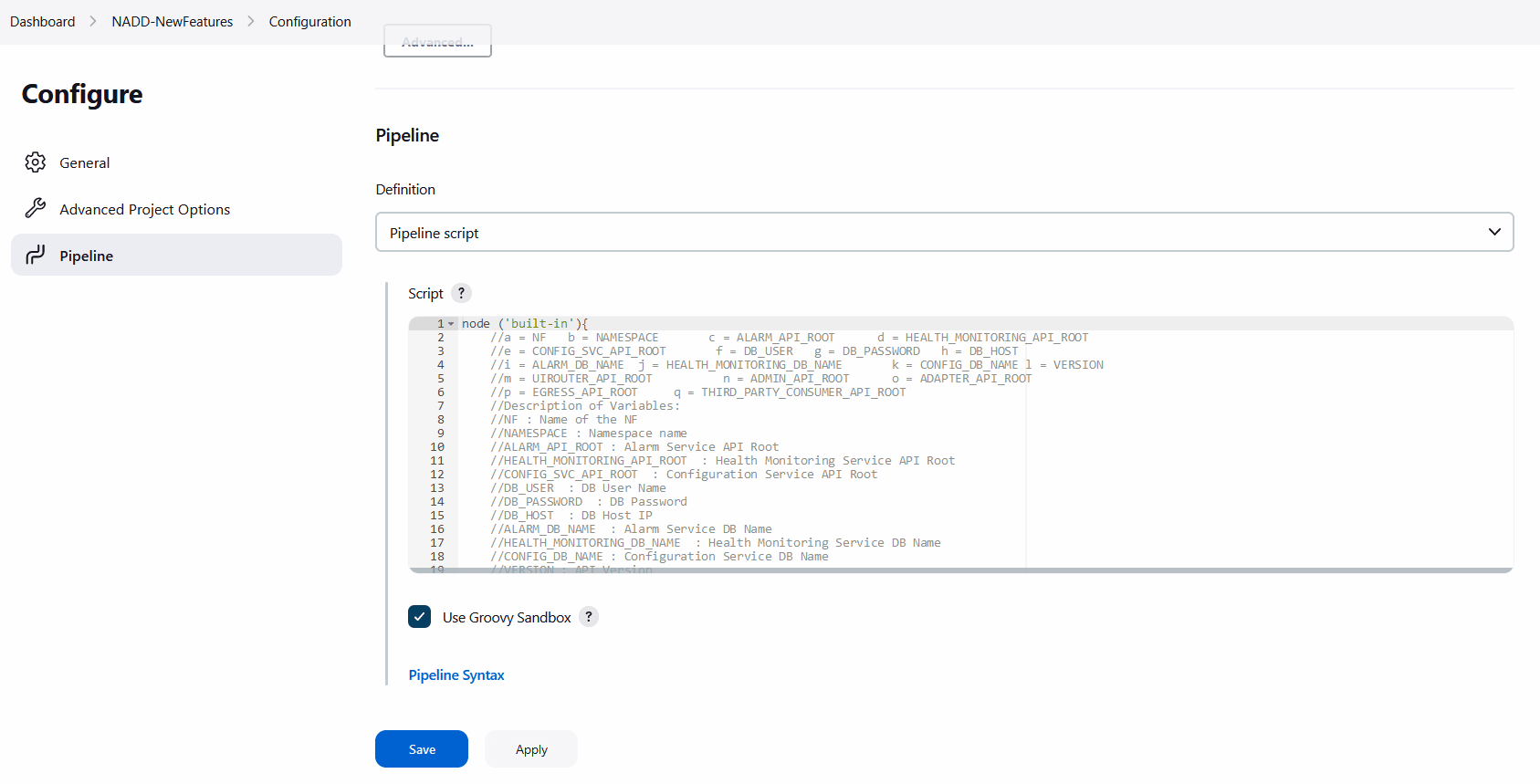Click the //m = UIROUTER_API_ROOT line 5
1540x784 pixels.
coord(761,379)
